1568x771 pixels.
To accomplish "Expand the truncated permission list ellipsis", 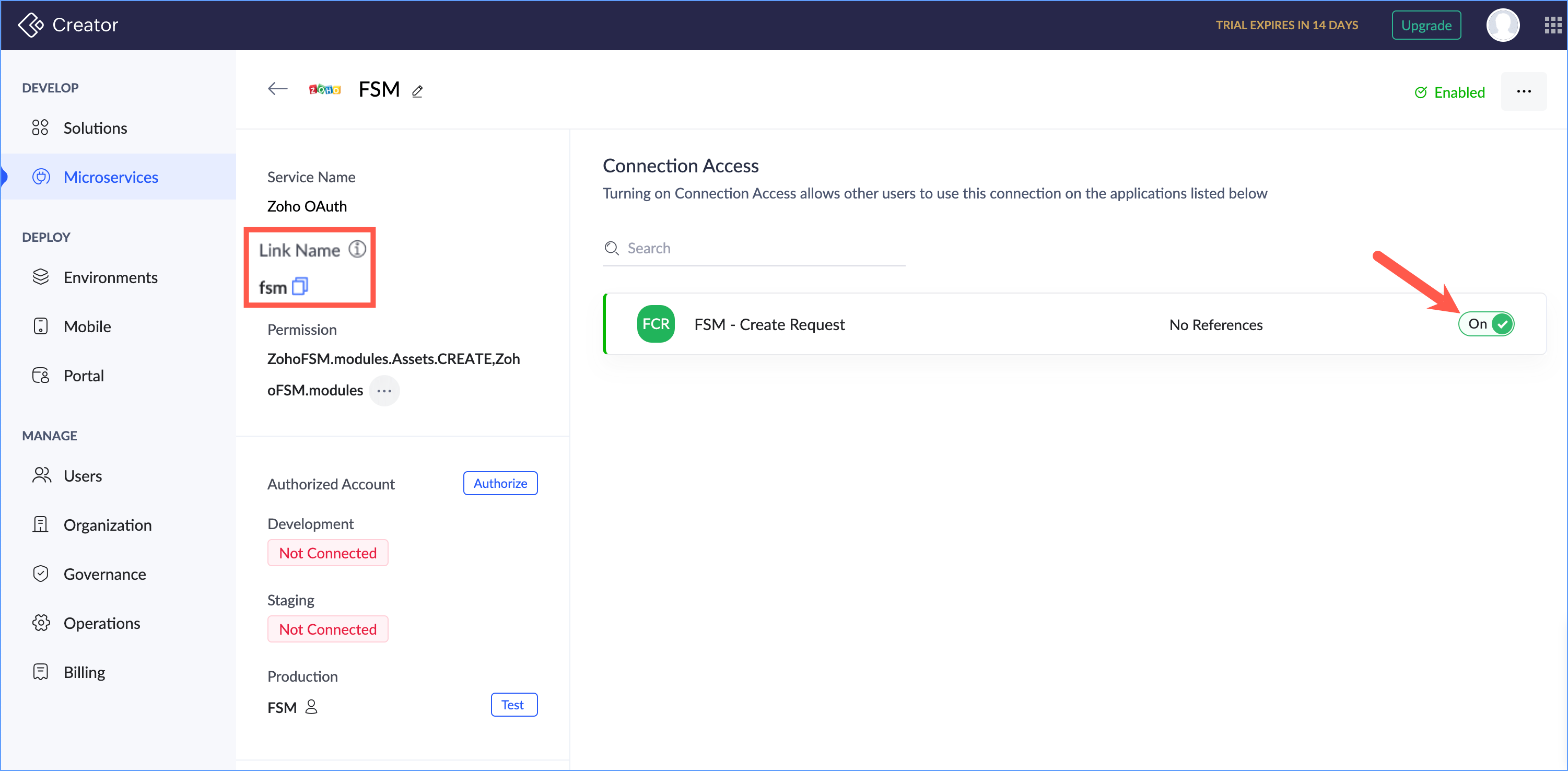I will [384, 390].
